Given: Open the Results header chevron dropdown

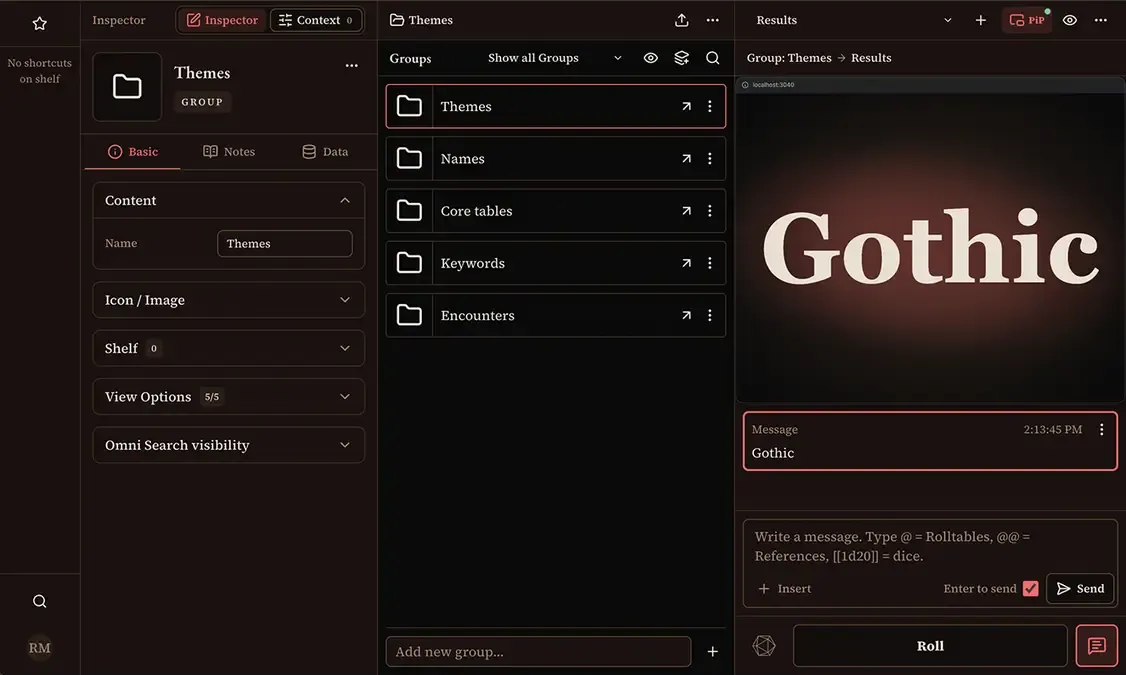Looking at the screenshot, I should tap(947, 20).
